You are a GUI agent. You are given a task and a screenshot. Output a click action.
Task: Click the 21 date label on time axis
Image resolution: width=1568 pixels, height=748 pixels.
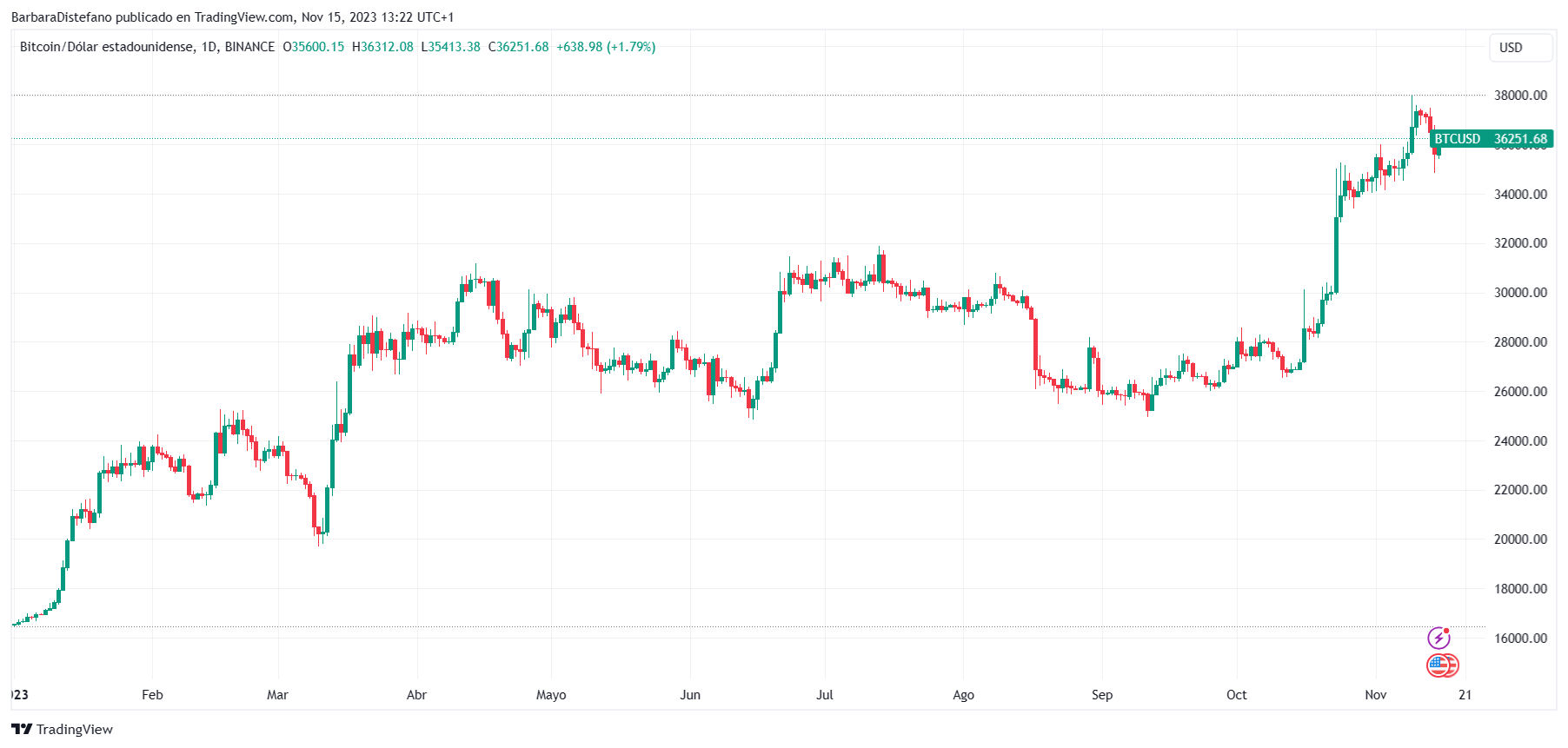[1465, 695]
